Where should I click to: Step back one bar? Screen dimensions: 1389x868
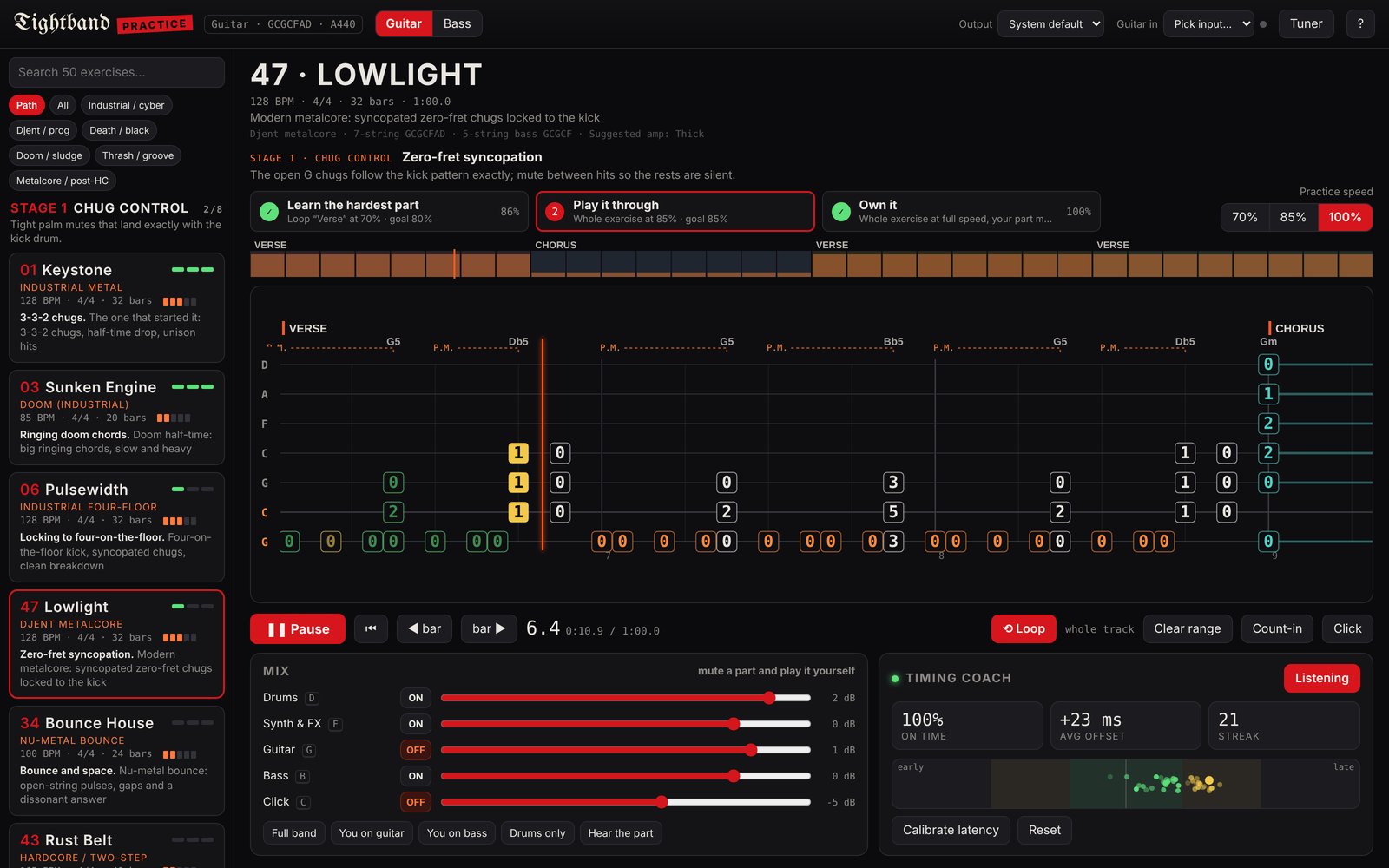tap(425, 628)
